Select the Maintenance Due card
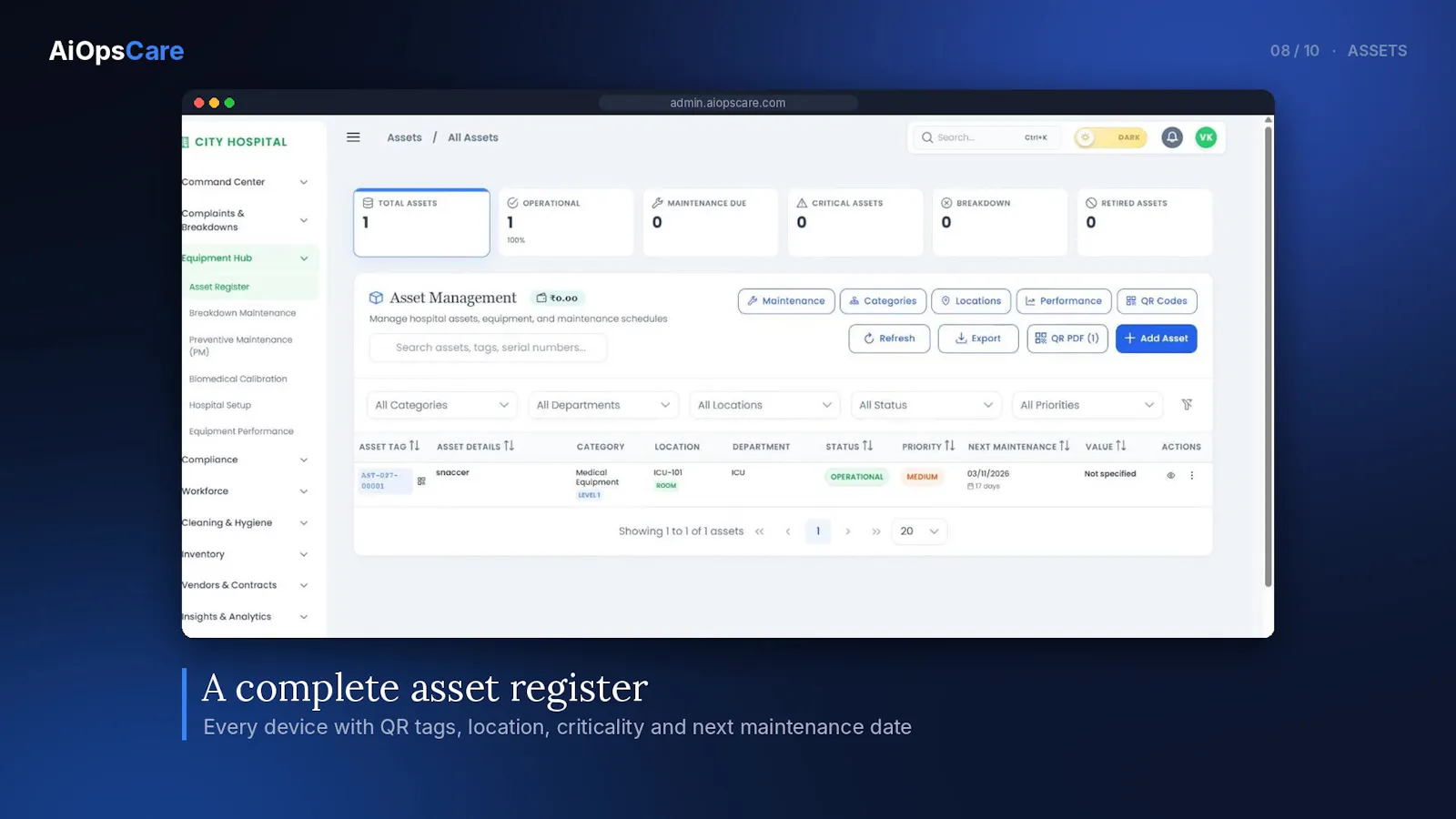The image size is (1456, 819). (x=711, y=223)
